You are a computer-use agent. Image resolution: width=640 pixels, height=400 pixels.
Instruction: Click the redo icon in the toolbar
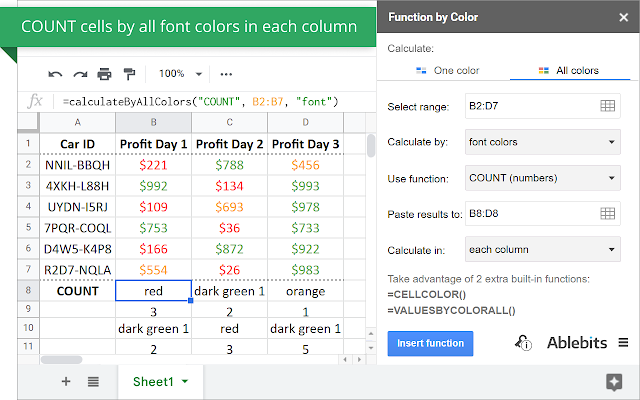click(x=79, y=73)
